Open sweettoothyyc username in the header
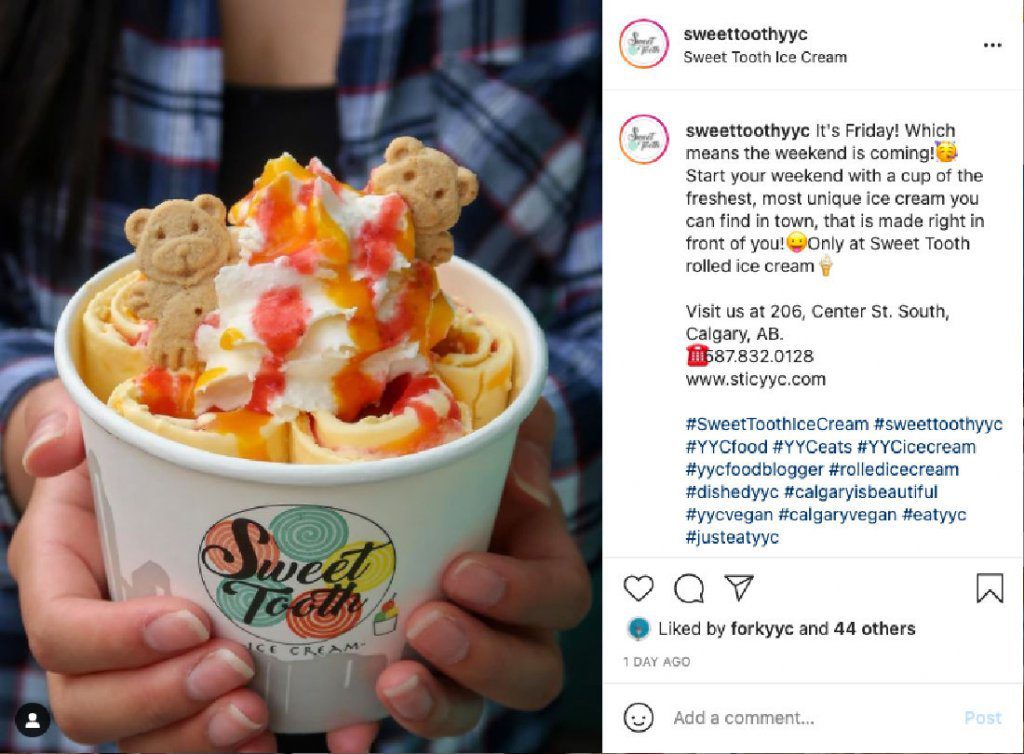Screen dimensions: 1024x754 coord(745,34)
